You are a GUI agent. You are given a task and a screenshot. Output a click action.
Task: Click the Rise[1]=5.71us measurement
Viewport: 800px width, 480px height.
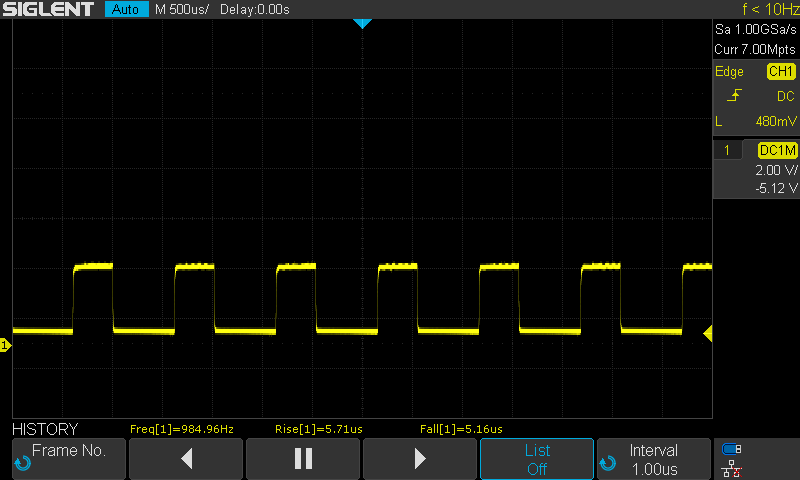click(319, 429)
